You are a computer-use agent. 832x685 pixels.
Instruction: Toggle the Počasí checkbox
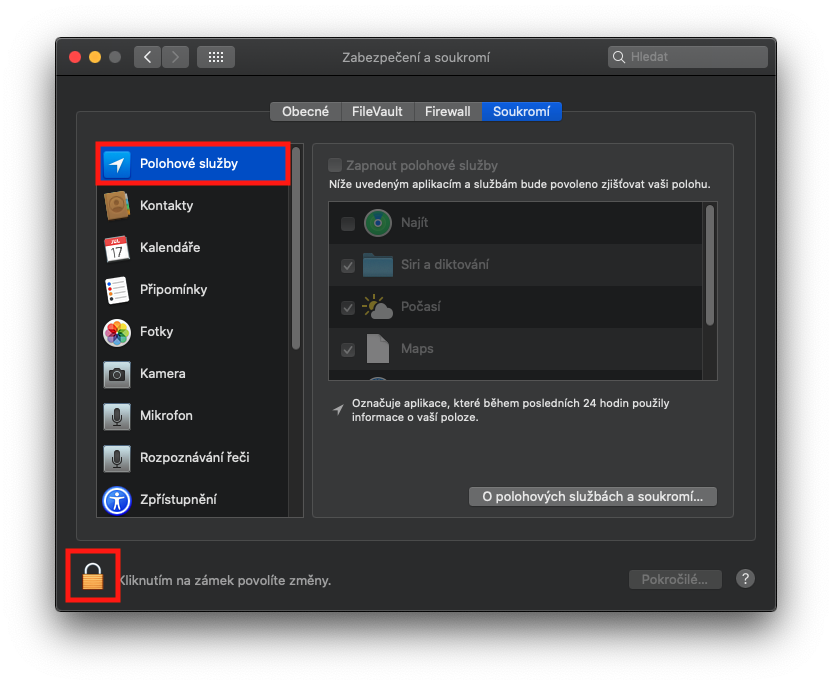click(348, 307)
